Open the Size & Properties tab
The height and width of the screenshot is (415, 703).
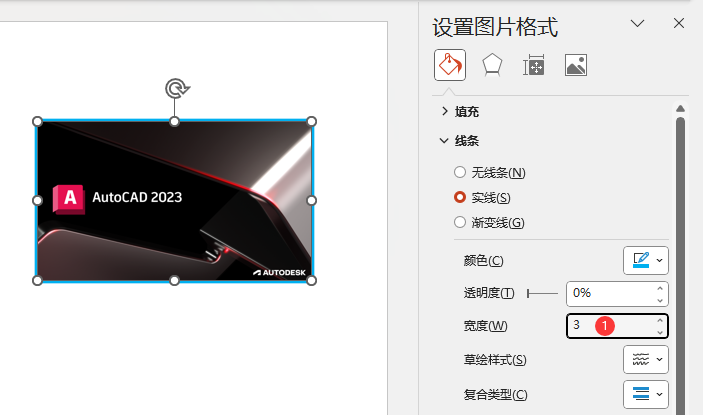[534, 65]
